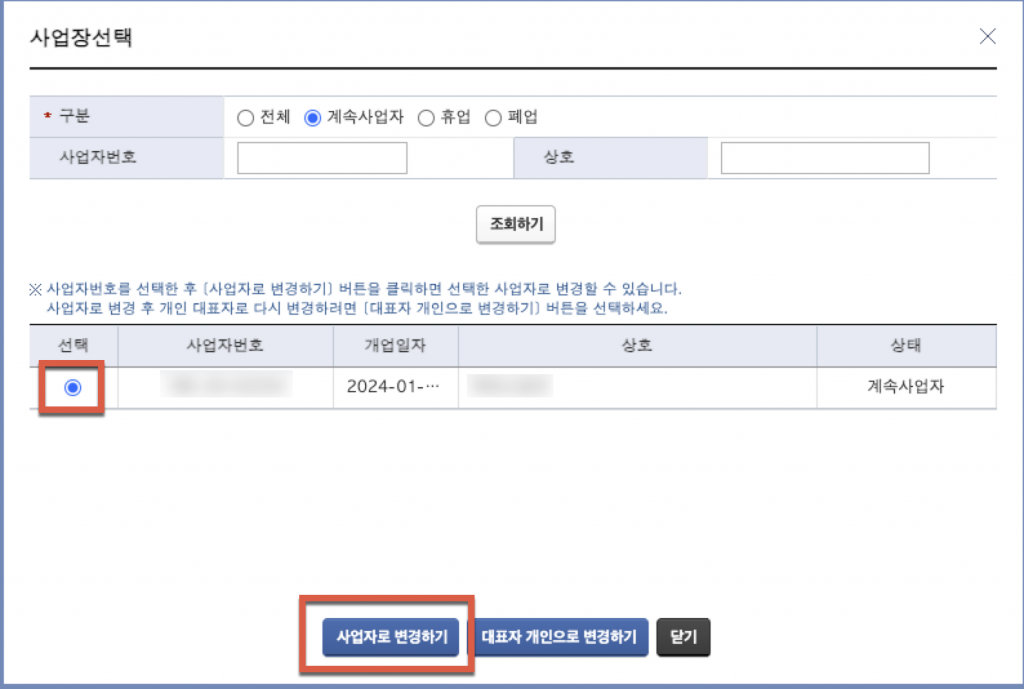Image resolution: width=1024 pixels, height=689 pixels.
Task: Select the 전체 radio option
Action: pos(246,118)
